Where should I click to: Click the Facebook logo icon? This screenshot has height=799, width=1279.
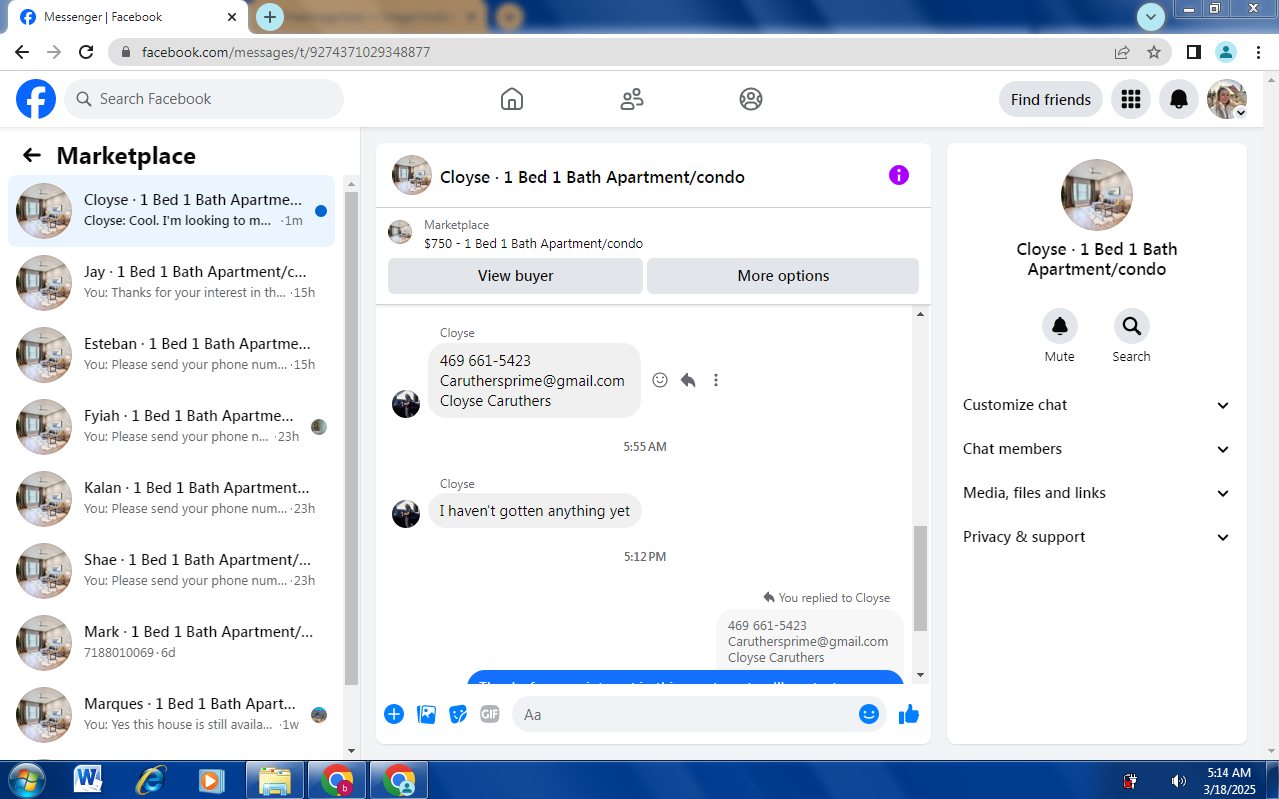(x=36, y=99)
